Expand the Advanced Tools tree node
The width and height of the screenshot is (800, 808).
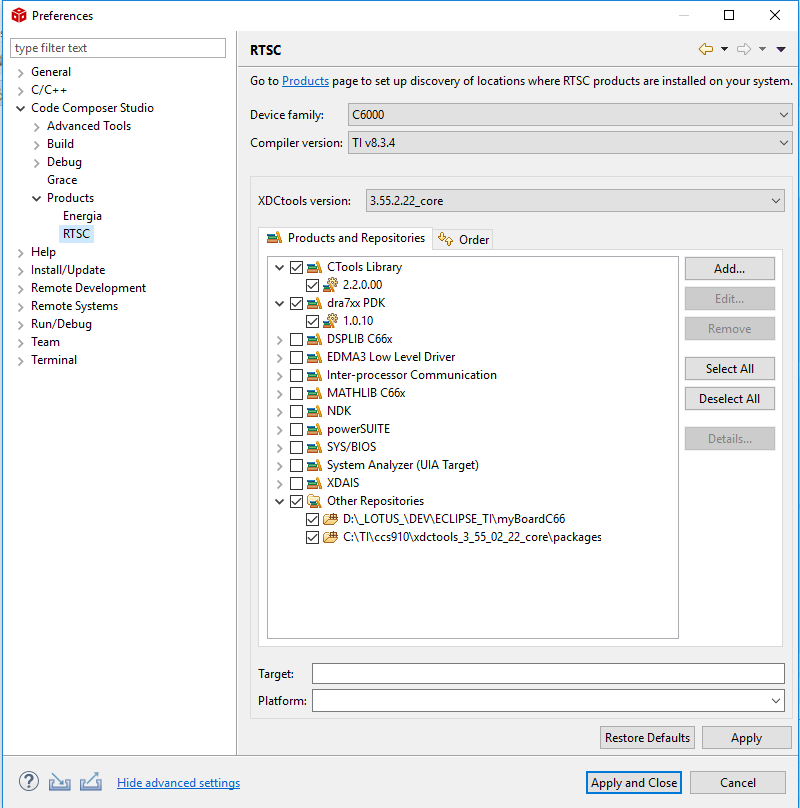(x=37, y=127)
